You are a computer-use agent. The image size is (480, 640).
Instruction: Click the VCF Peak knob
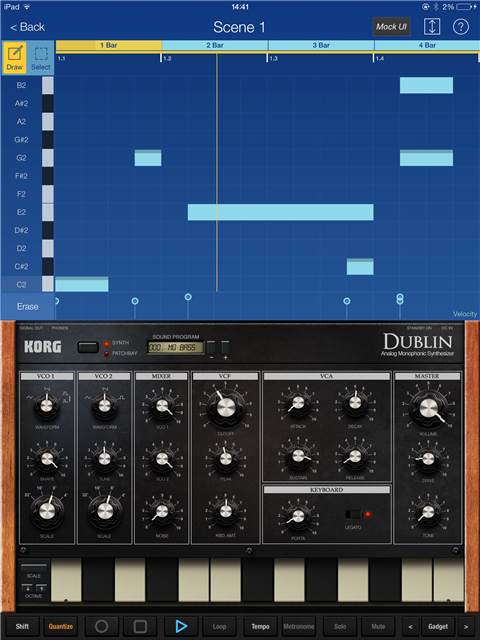(x=226, y=459)
